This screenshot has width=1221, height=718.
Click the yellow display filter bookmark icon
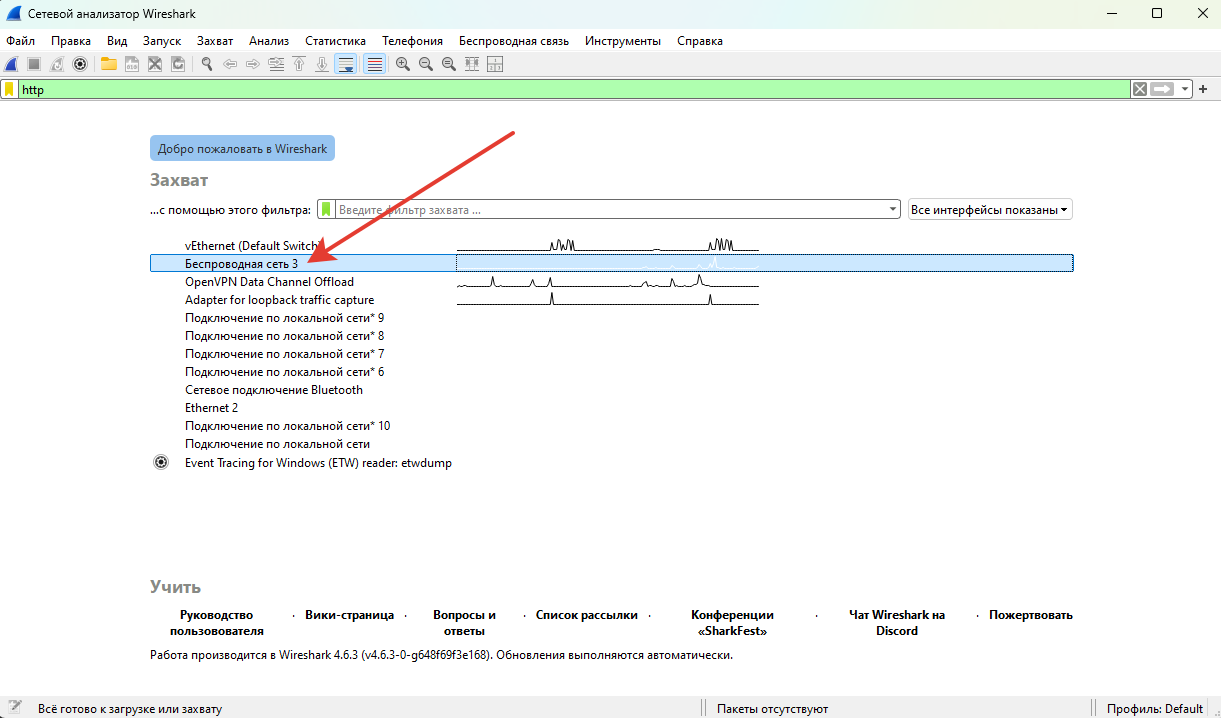[9, 89]
